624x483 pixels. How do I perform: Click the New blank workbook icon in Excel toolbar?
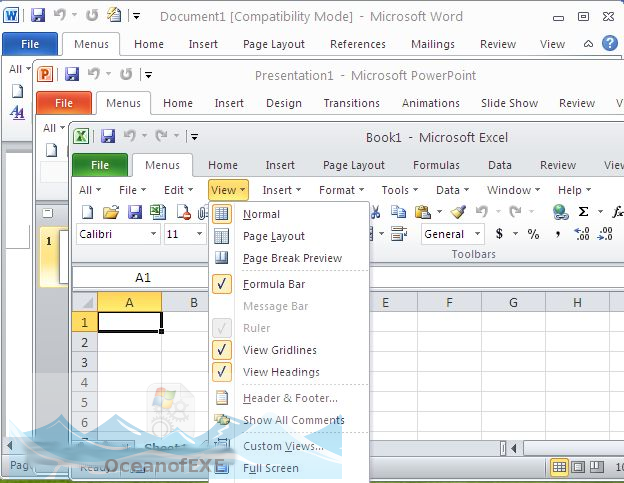(x=88, y=212)
